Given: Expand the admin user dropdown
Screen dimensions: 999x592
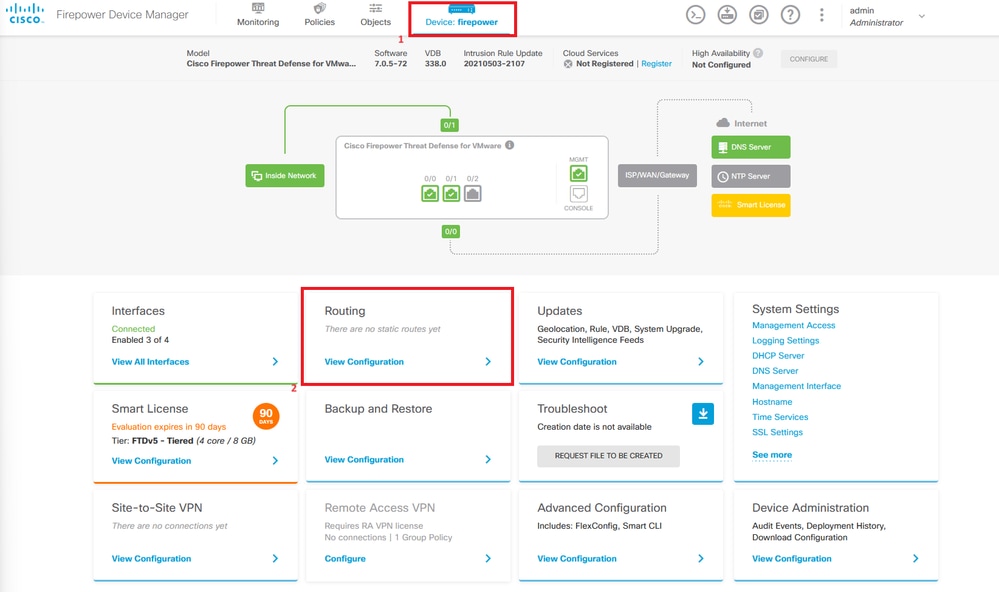Looking at the screenshot, I should coord(921,17).
